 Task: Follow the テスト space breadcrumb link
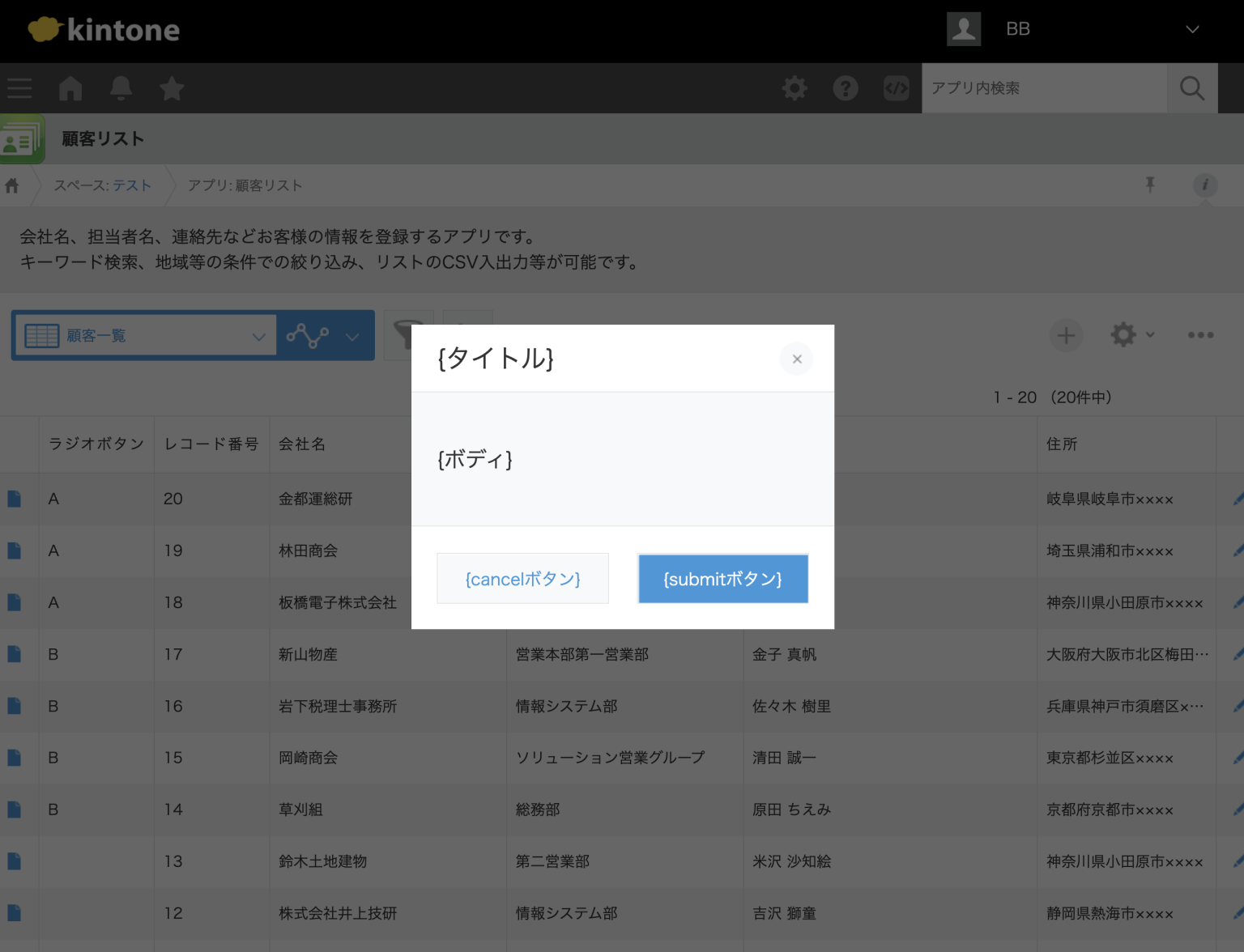pos(132,185)
